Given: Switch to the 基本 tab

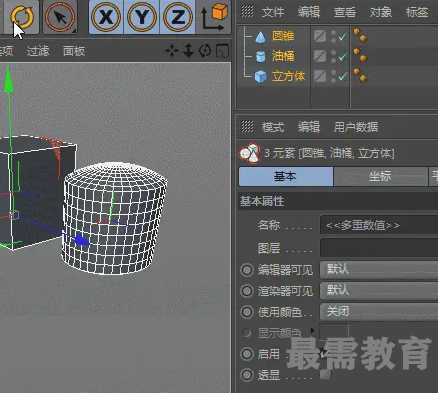Looking at the screenshot, I should tap(286, 176).
